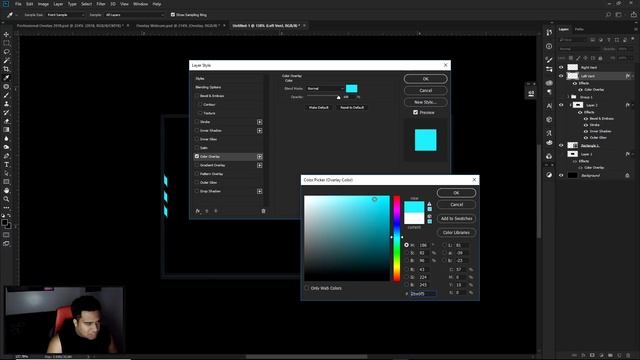The height and width of the screenshot is (360, 640).
Task: Click the fx badge on Left Vent layer
Action: click(628, 76)
